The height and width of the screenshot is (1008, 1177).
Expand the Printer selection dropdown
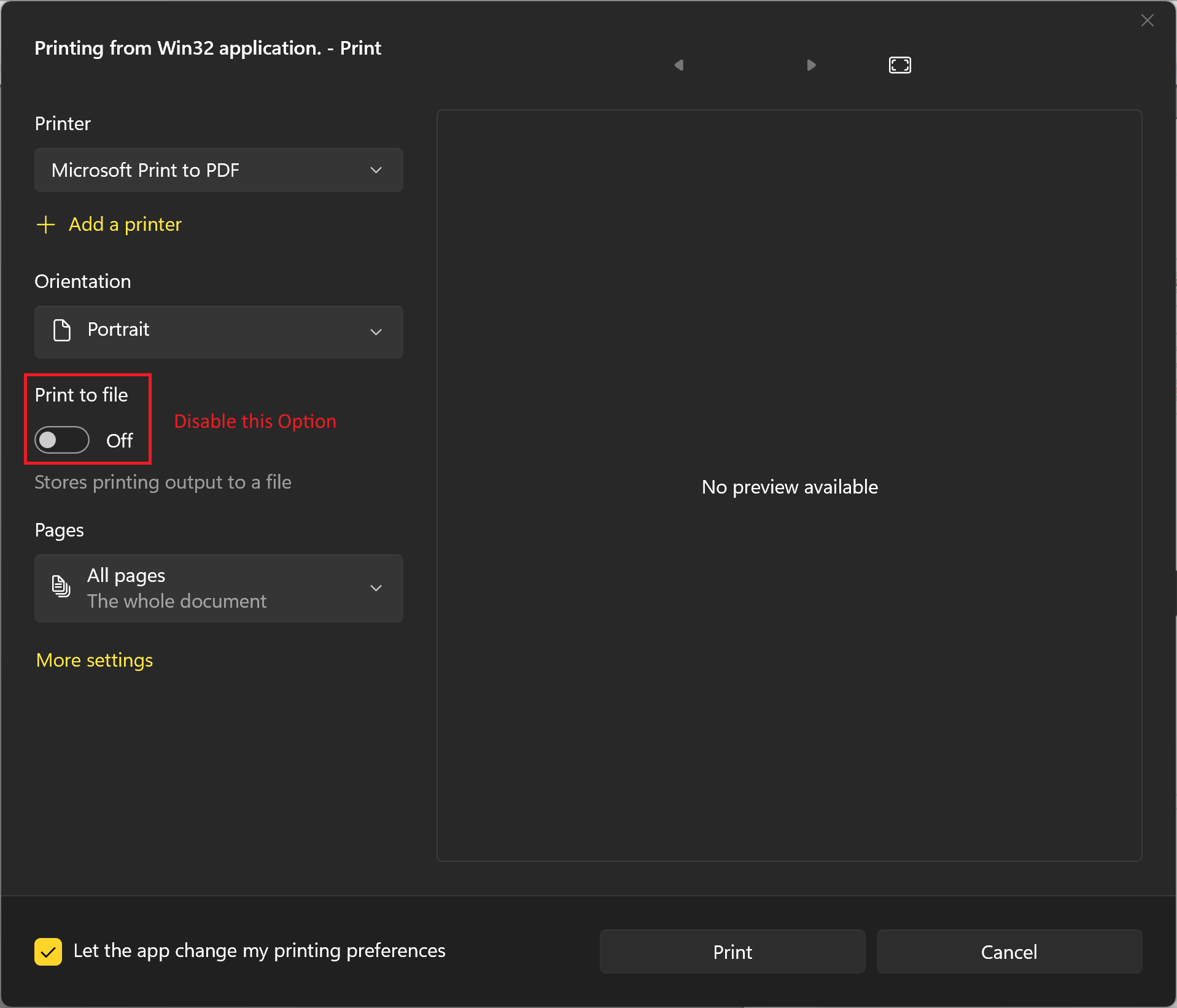click(x=376, y=170)
